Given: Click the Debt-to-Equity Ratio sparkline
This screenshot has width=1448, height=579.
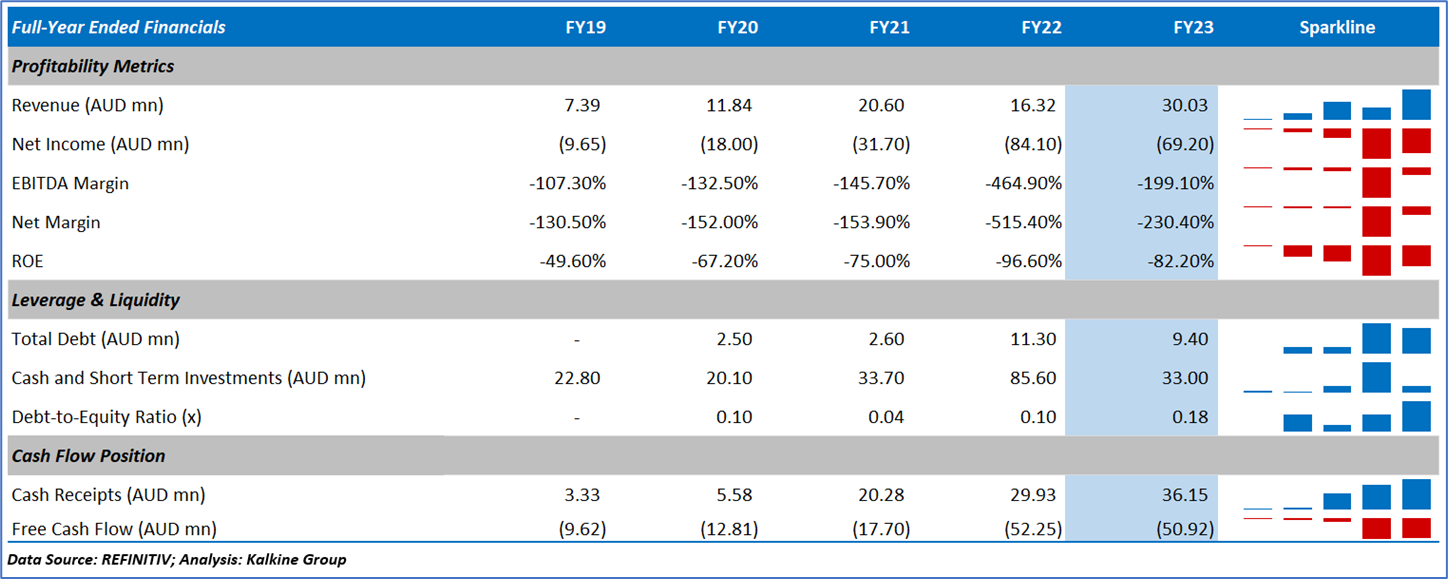Looking at the screenshot, I should point(1337,417).
